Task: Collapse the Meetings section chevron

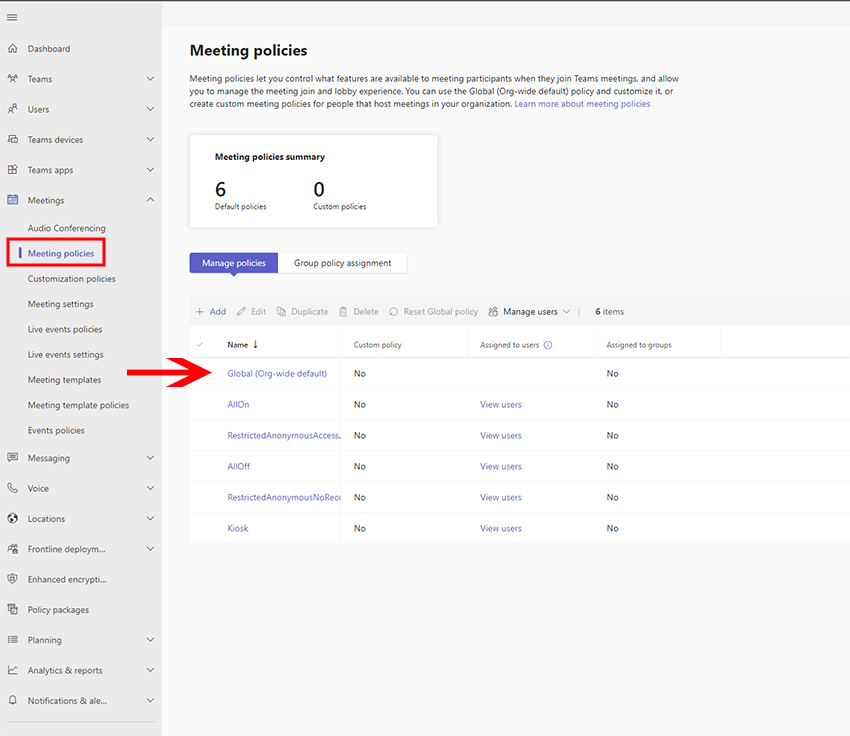Action: [150, 200]
